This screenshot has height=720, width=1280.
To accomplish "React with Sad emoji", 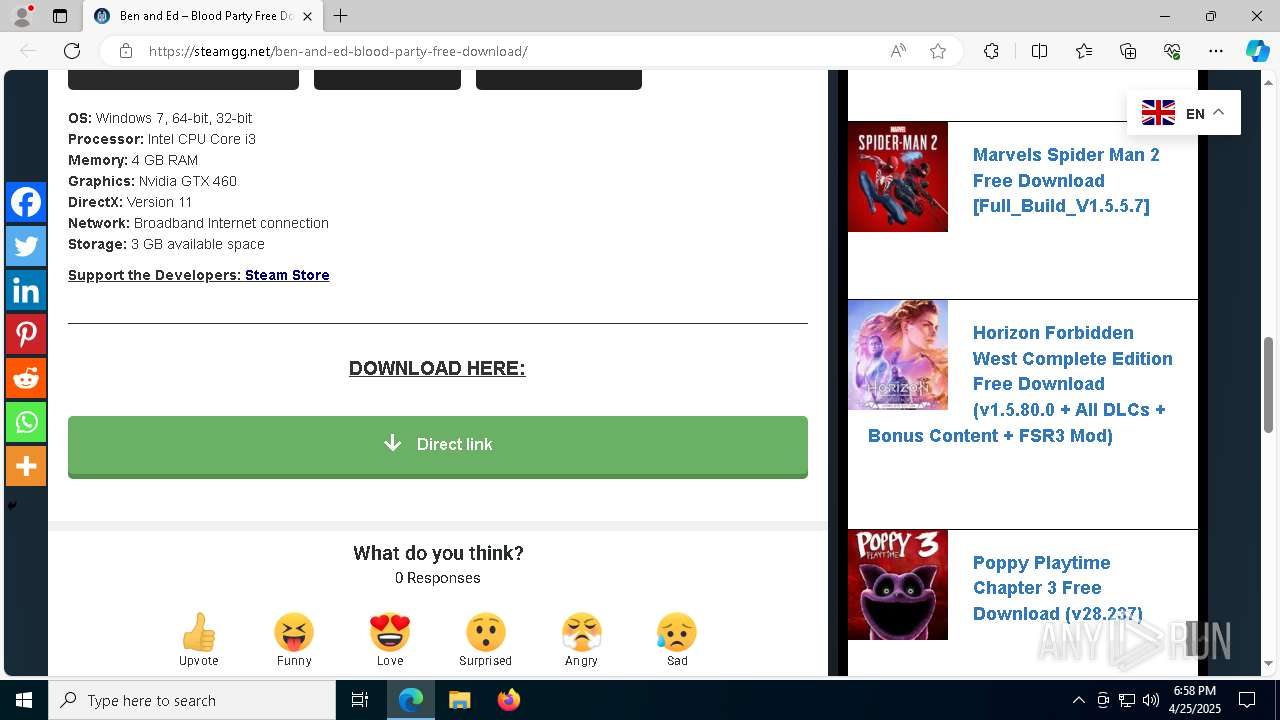I will (677, 633).
